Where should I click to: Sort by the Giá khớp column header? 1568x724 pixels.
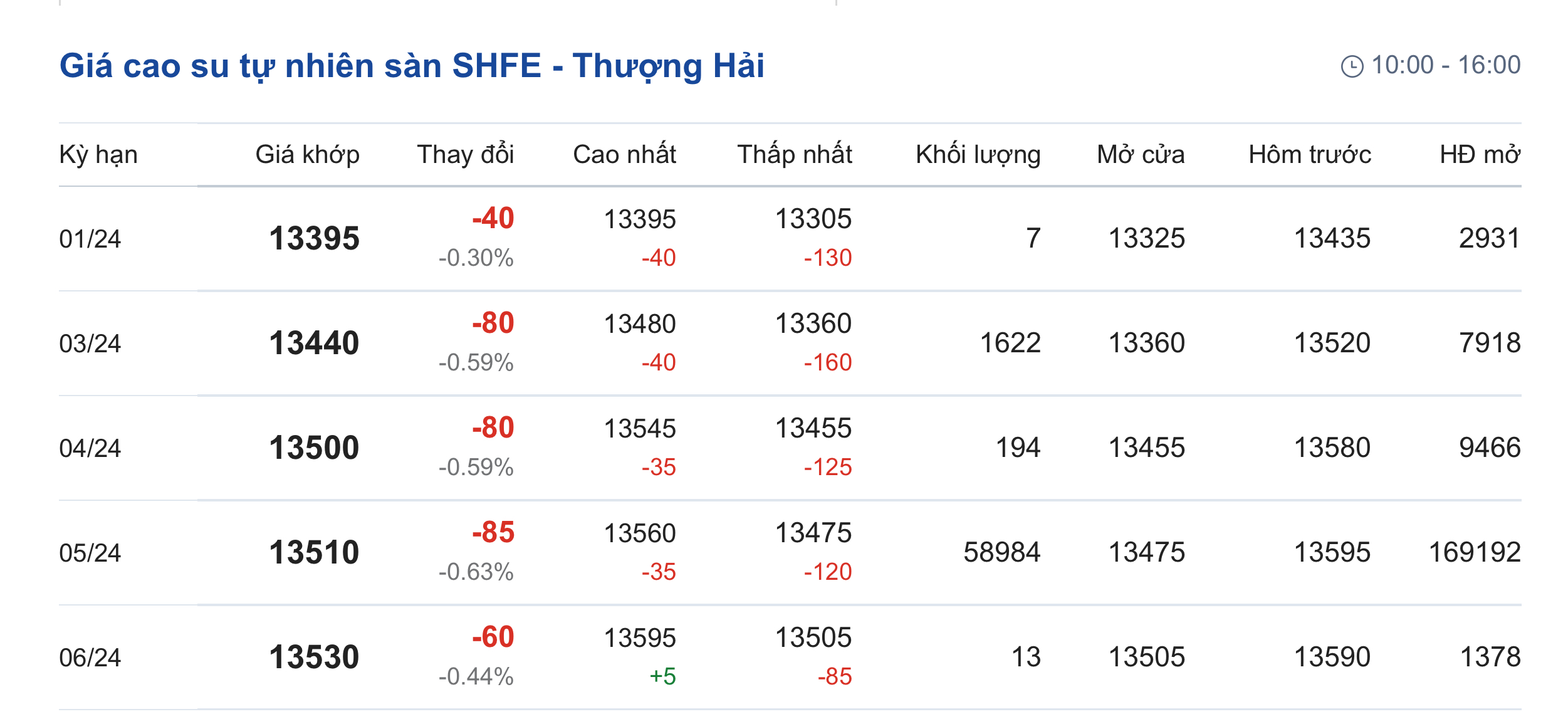[x=307, y=155]
